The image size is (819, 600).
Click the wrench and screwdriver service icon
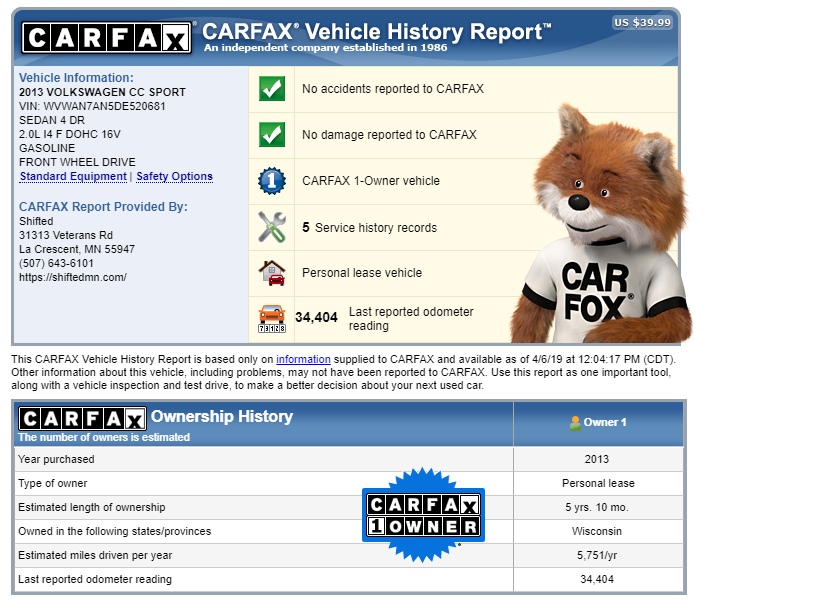[272, 227]
